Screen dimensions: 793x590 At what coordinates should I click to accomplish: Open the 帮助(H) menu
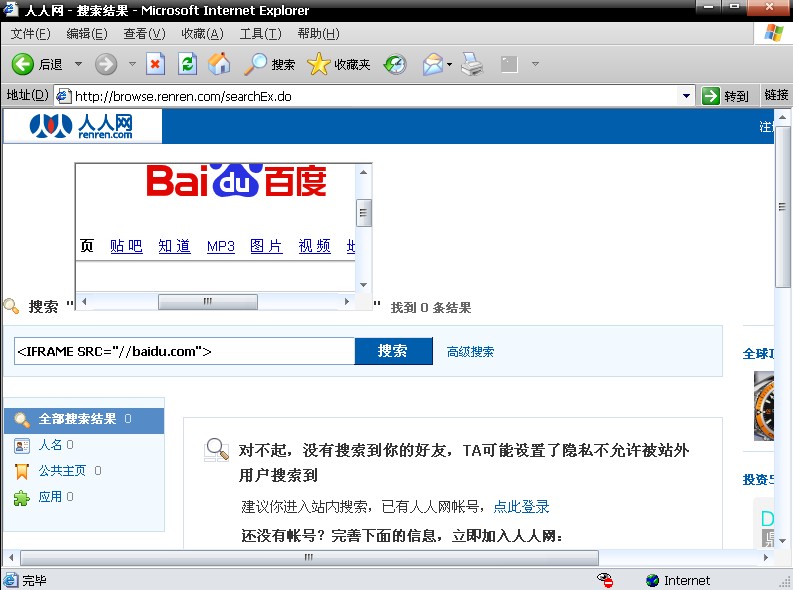click(318, 34)
